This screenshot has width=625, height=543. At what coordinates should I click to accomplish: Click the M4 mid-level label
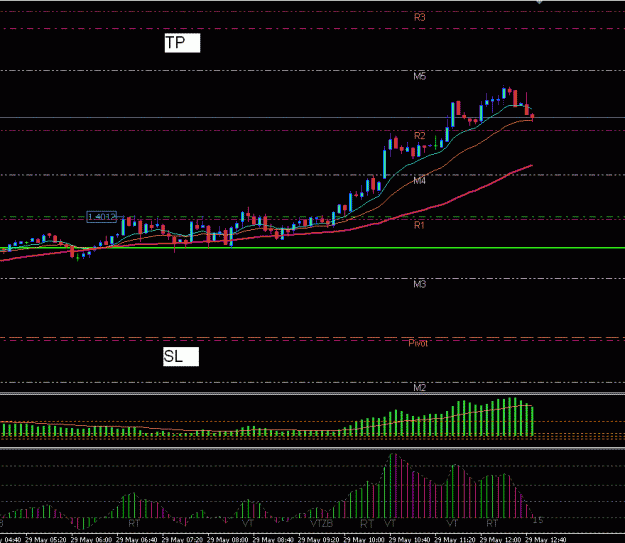[x=420, y=181]
